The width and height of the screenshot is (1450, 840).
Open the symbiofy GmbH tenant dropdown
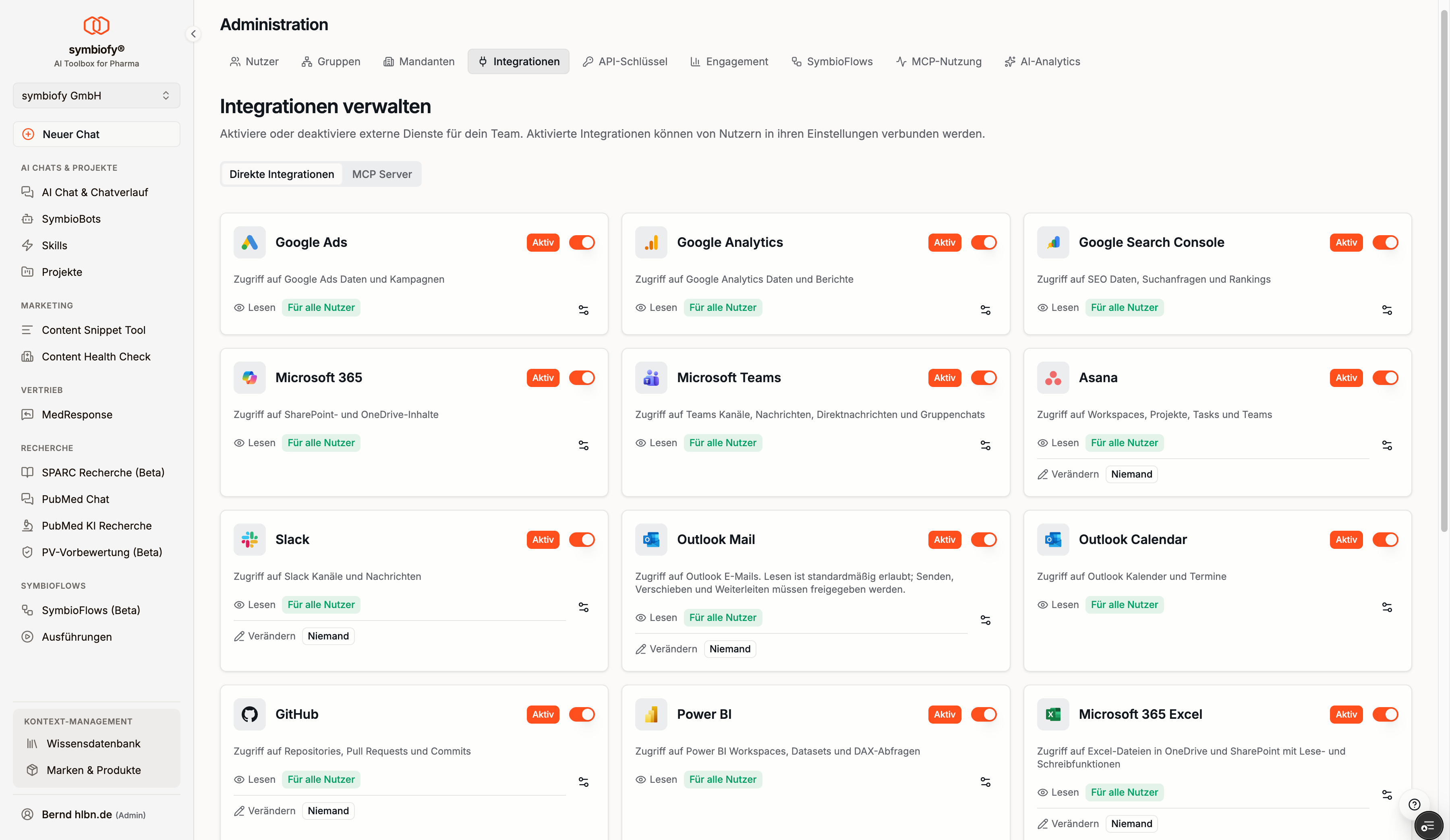point(96,95)
